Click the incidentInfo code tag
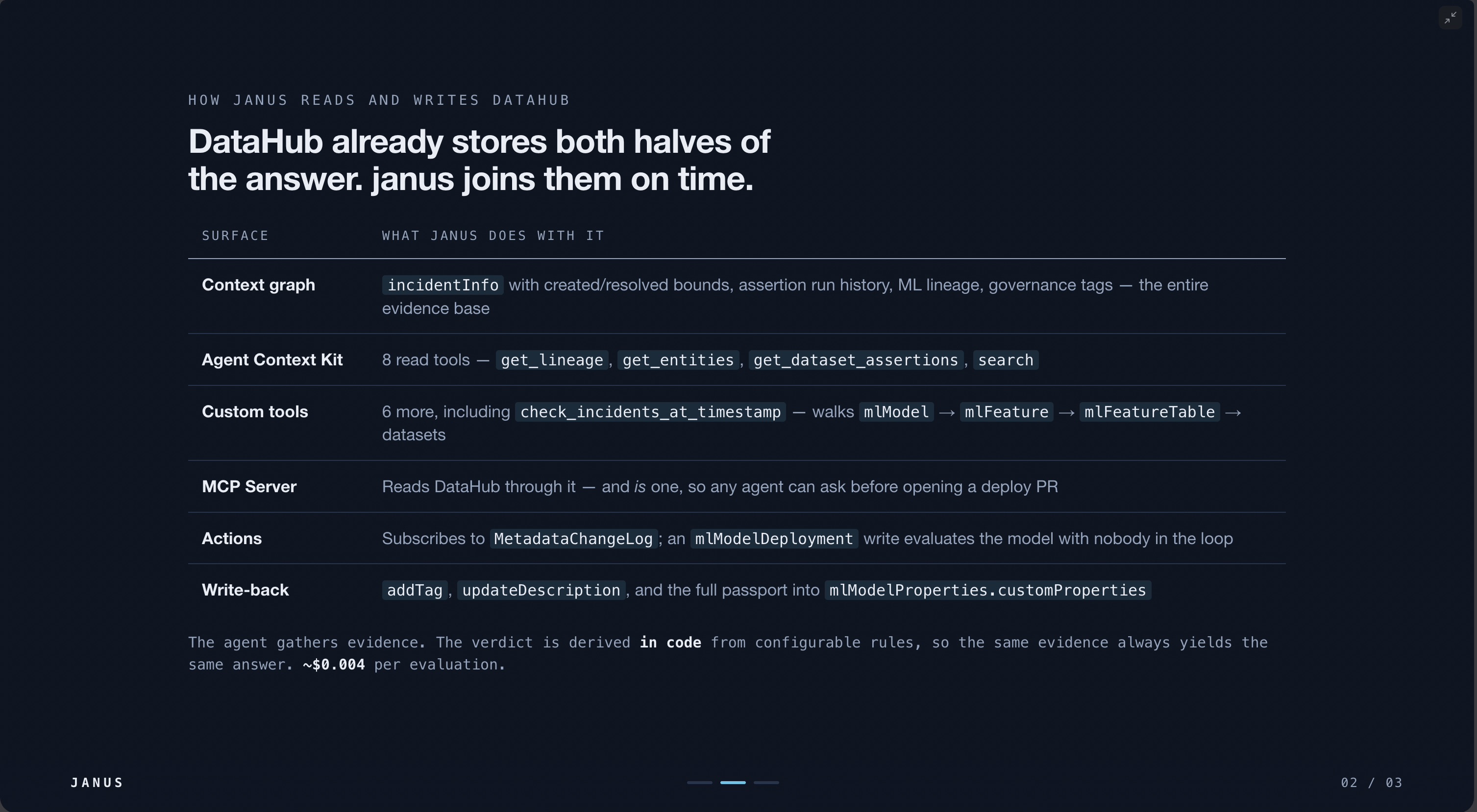This screenshot has width=1477, height=812. (x=443, y=285)
